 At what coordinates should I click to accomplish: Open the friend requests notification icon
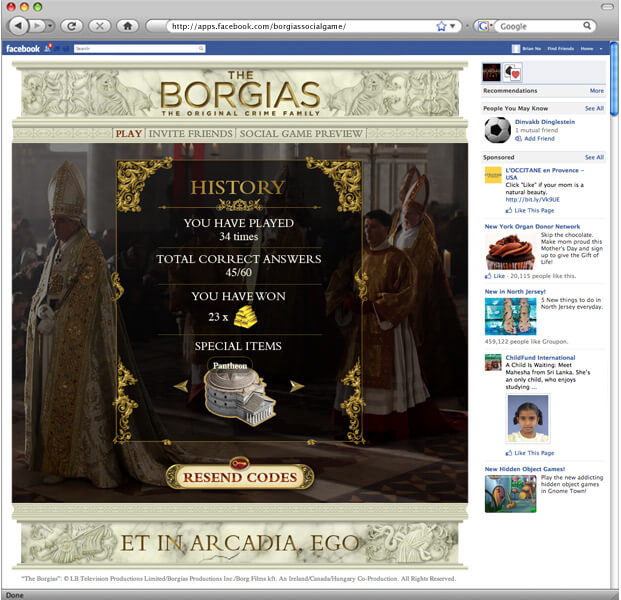point(48,48)
